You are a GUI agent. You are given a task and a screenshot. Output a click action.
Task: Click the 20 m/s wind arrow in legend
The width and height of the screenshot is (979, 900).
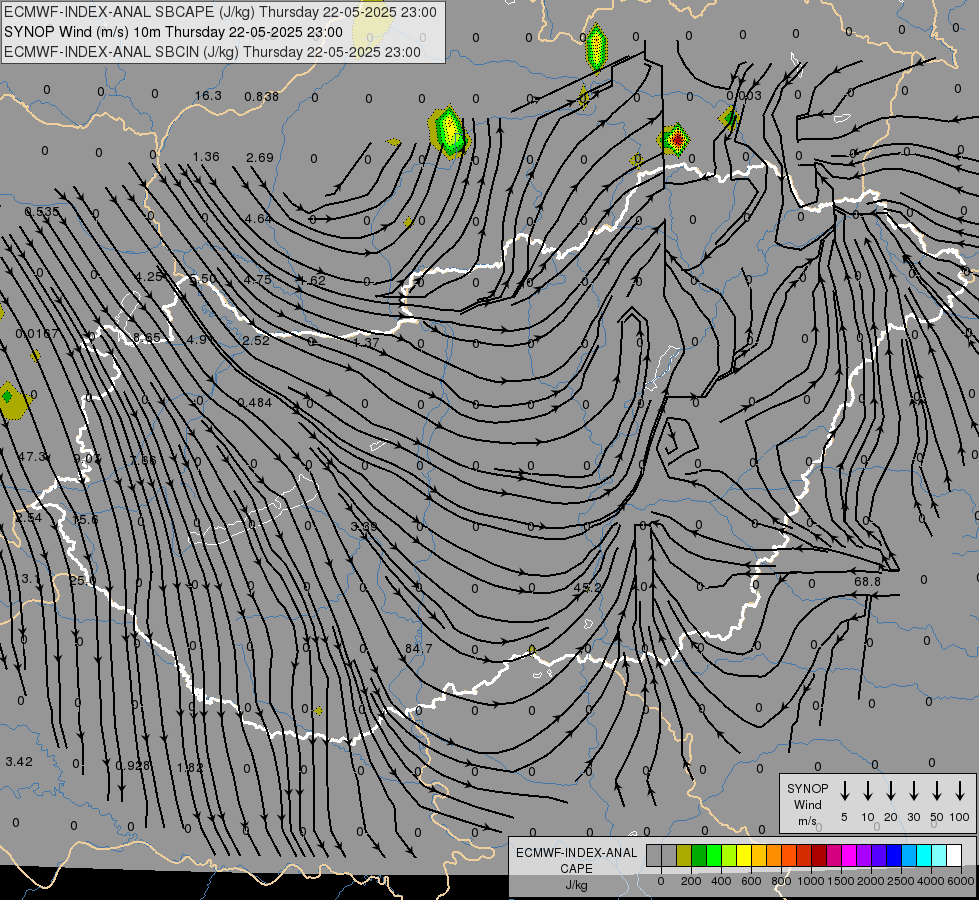[891, 791]
